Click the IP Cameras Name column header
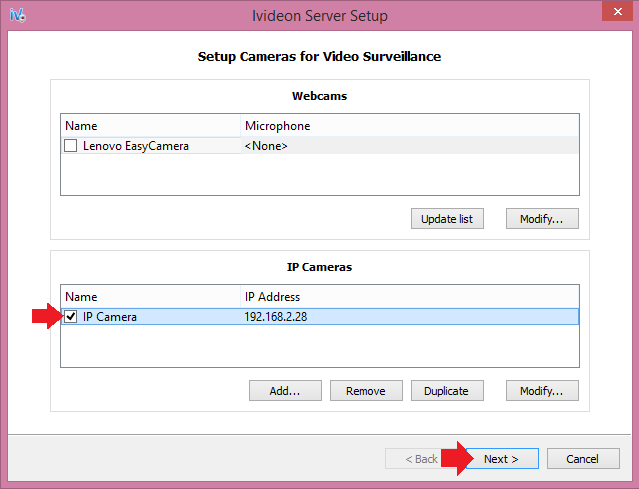The height and width of the screenshot is (489, 639). pyautogui.click(x=150, y=297)
